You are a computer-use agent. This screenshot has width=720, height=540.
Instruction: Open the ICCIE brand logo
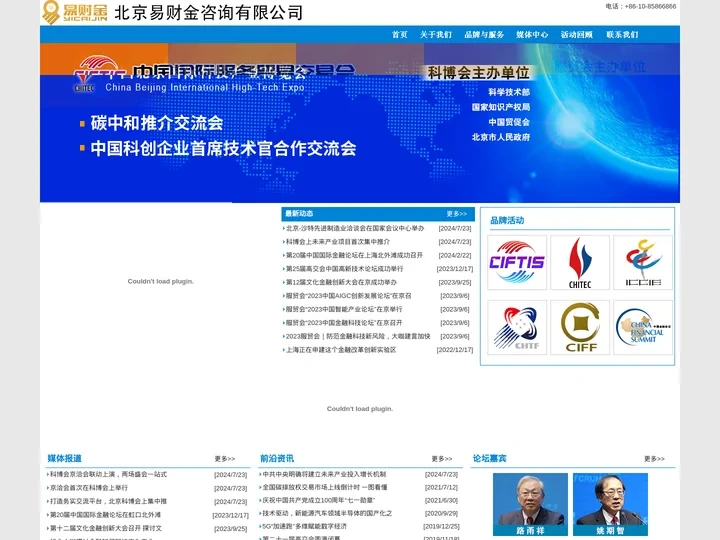click(643, 262)
